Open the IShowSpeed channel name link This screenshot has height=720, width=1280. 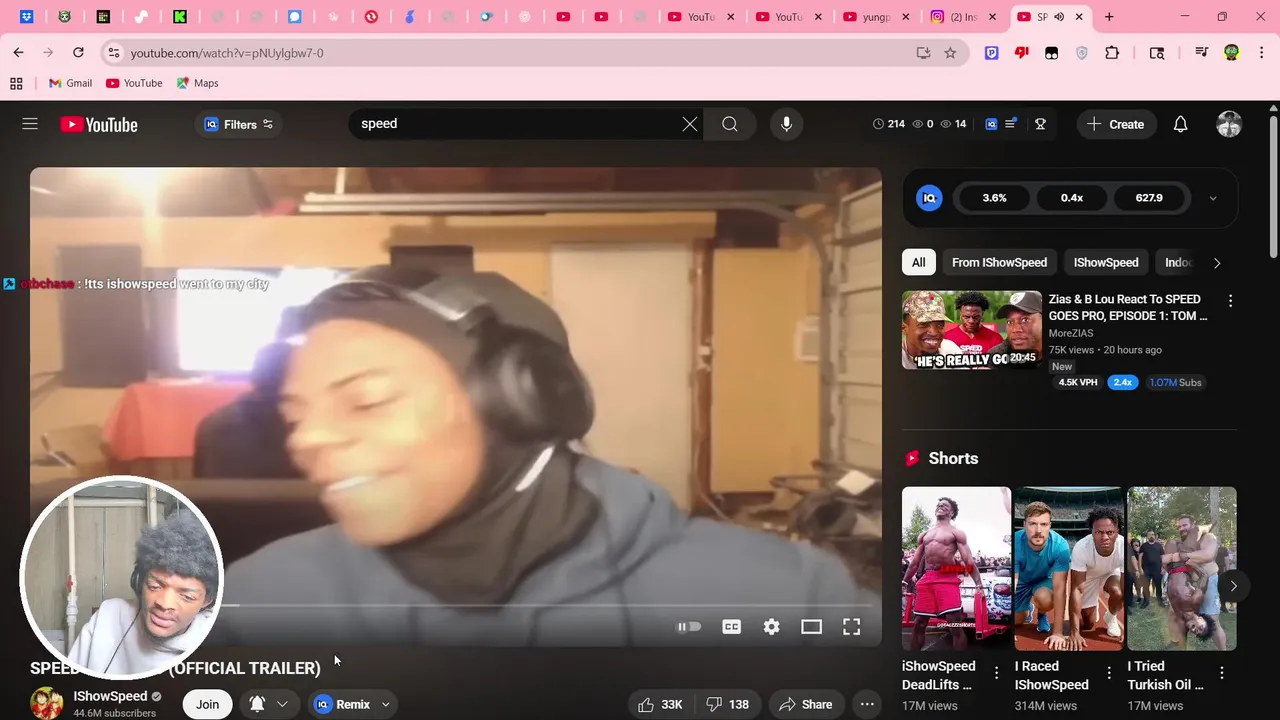click(110, 696)
